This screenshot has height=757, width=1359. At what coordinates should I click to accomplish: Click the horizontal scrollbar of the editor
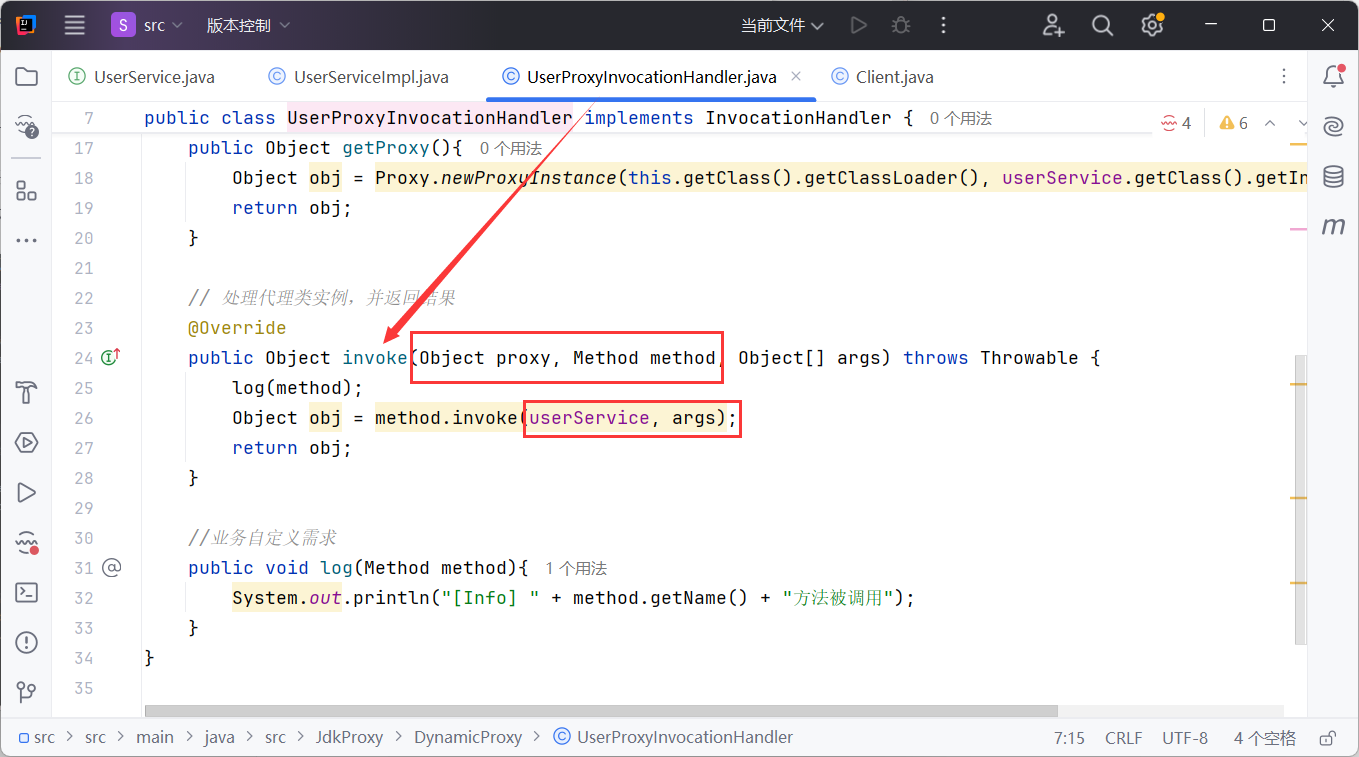(x=600, y=711)
